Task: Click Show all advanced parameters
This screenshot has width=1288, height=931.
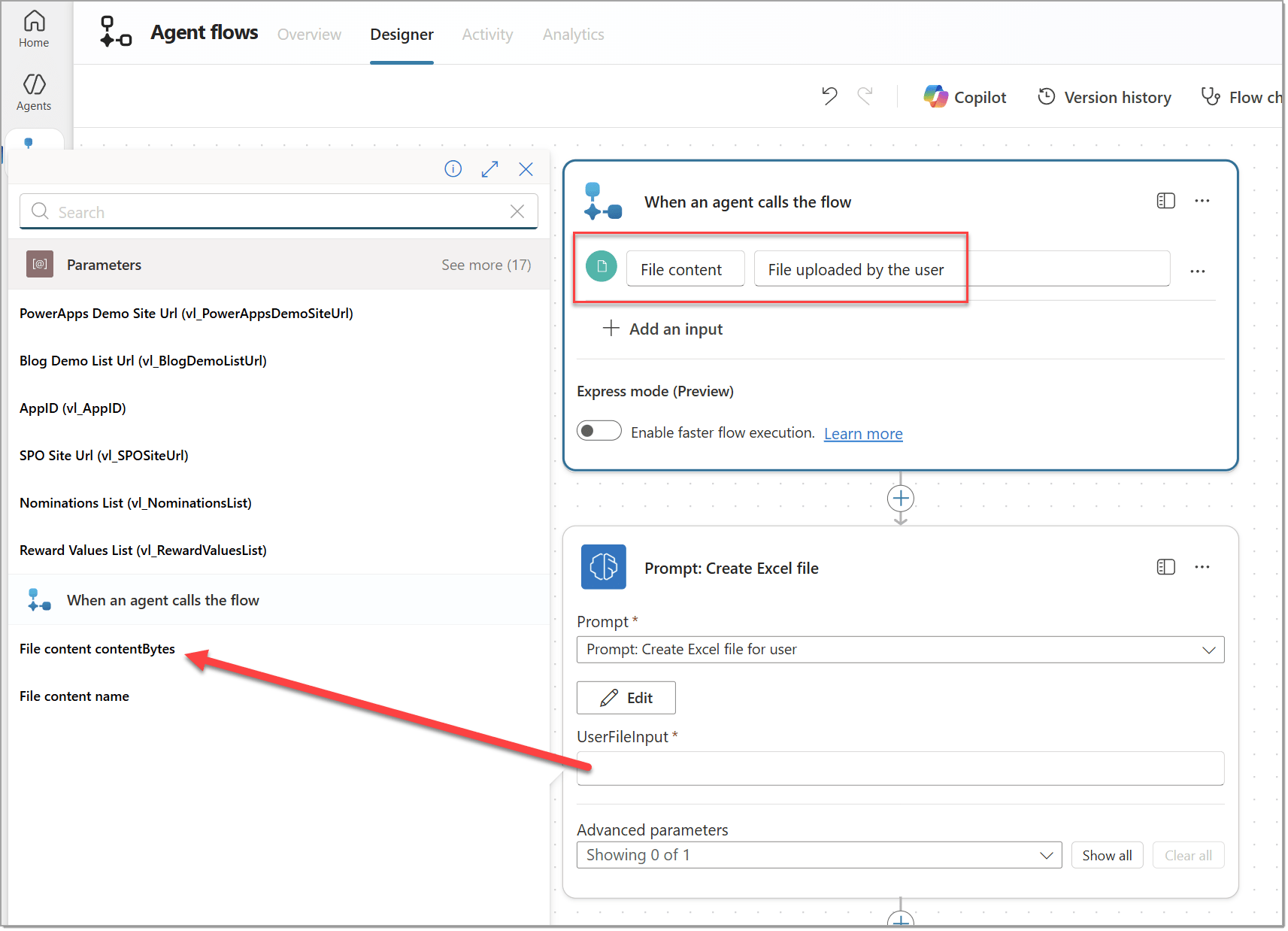Action: (x=1107, y=855)
